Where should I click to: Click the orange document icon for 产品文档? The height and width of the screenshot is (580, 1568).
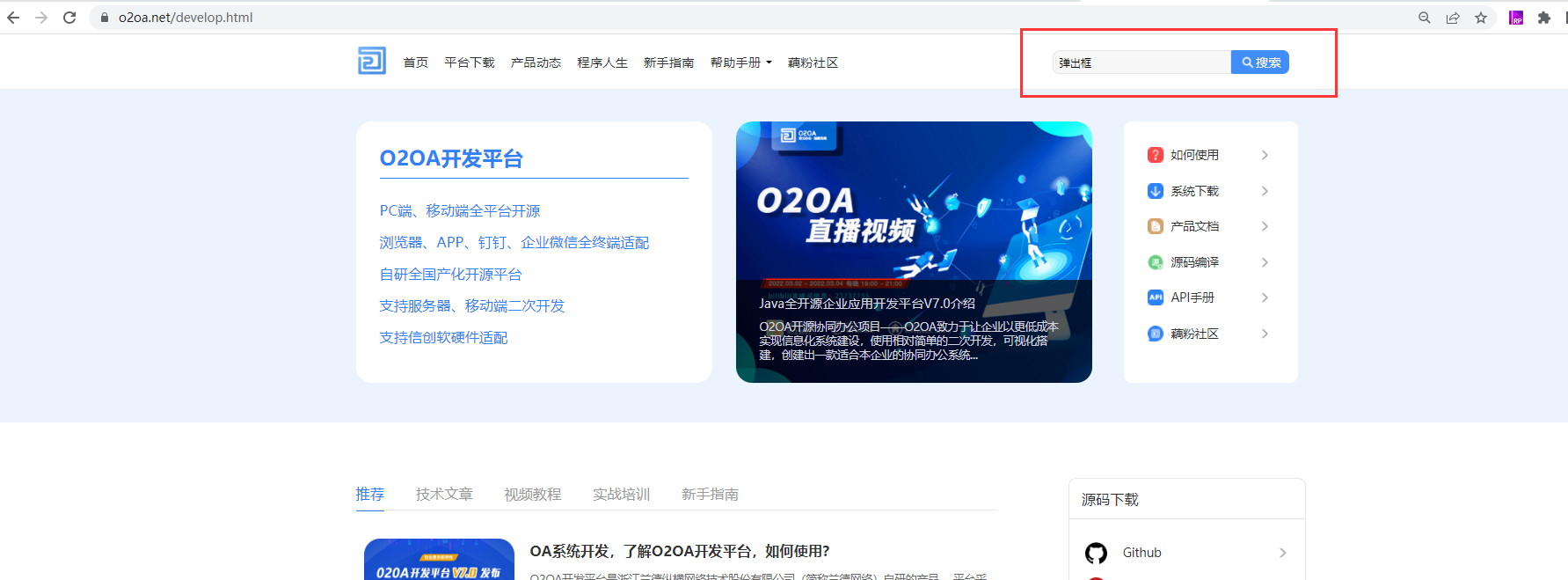1156,226
